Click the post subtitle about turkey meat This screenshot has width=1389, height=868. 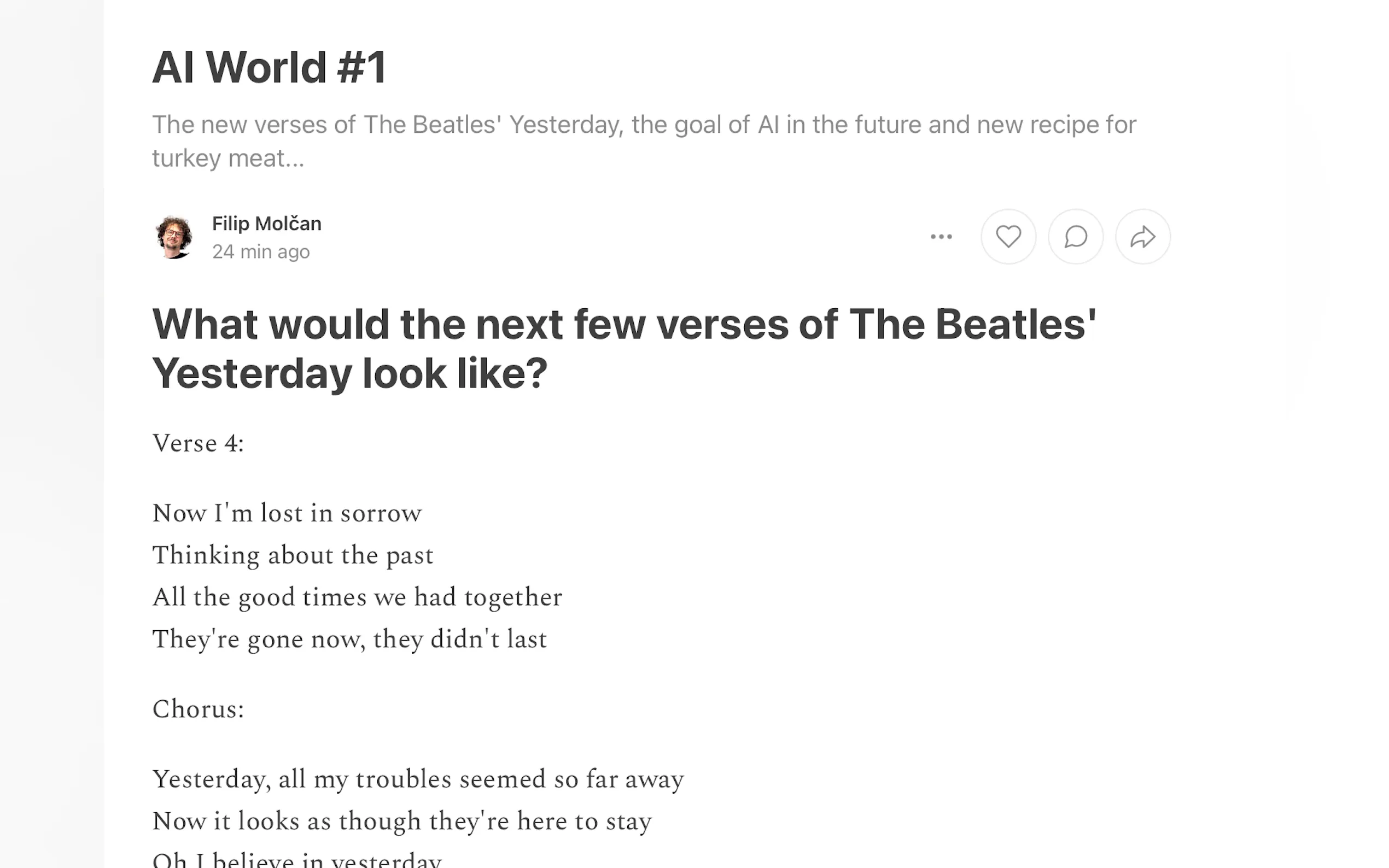pyautogui.click(x=643, y=140)
